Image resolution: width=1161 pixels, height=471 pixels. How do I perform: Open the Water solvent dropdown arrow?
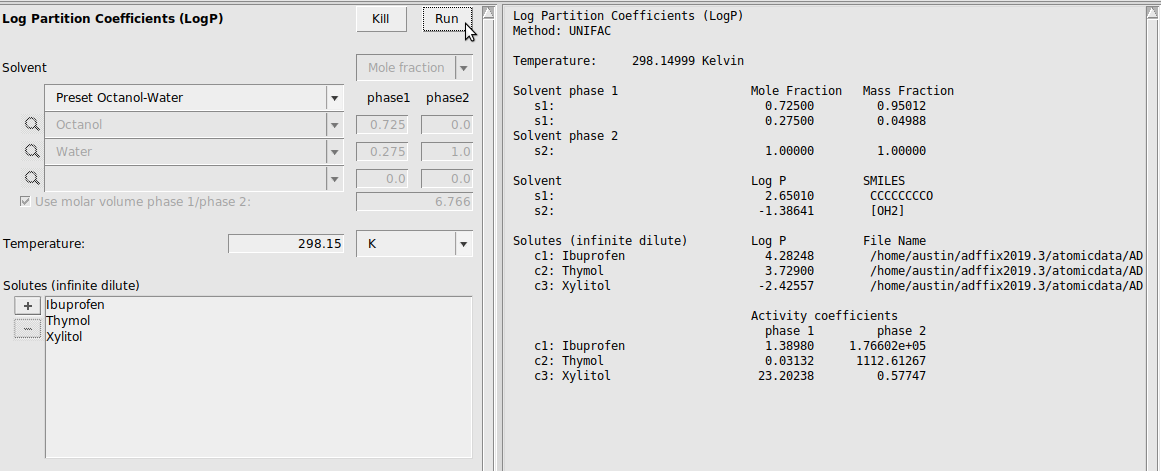pyautogui.click(x=333, y=152)
